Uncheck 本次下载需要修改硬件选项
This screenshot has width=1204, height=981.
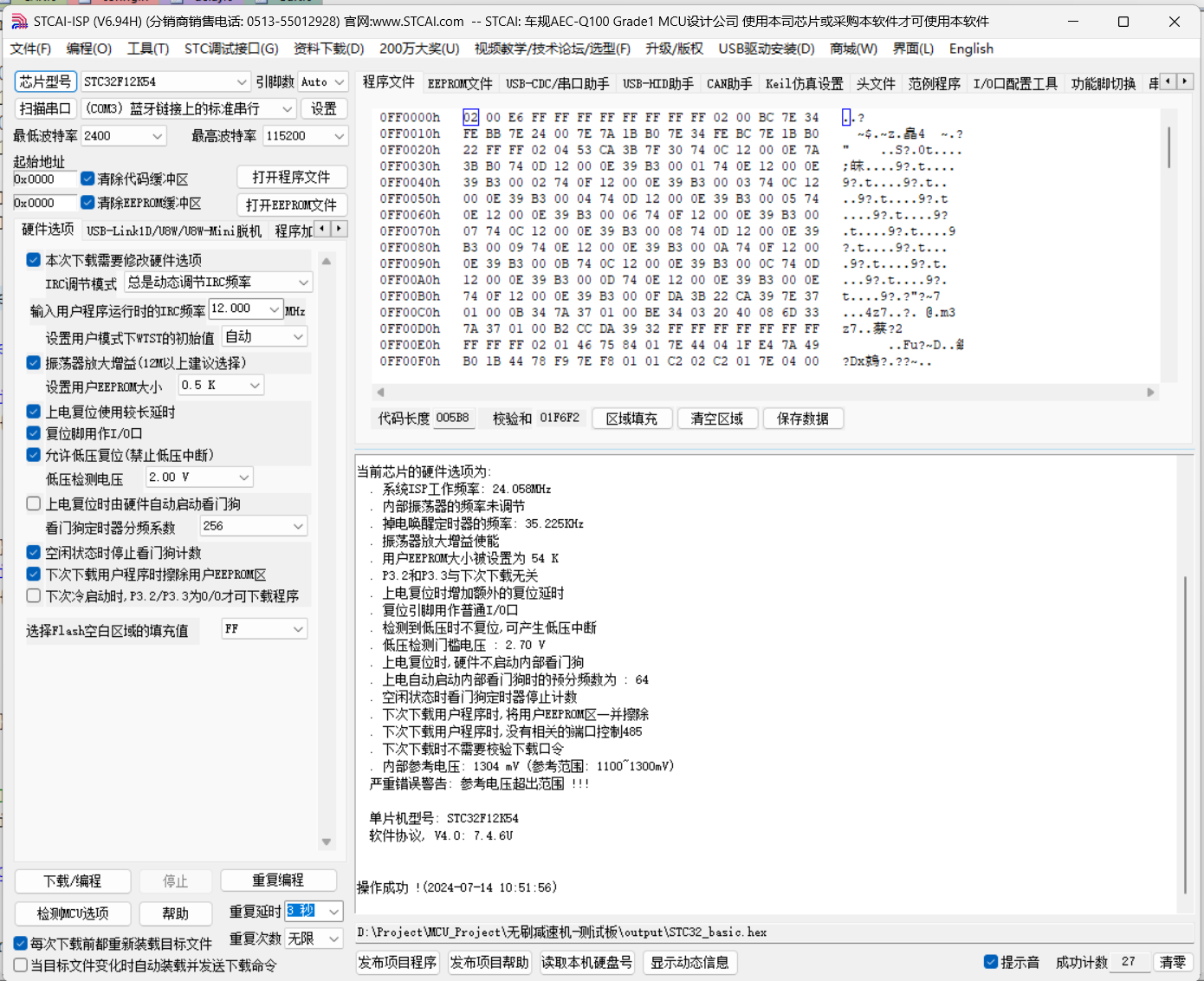coord(34,260)
